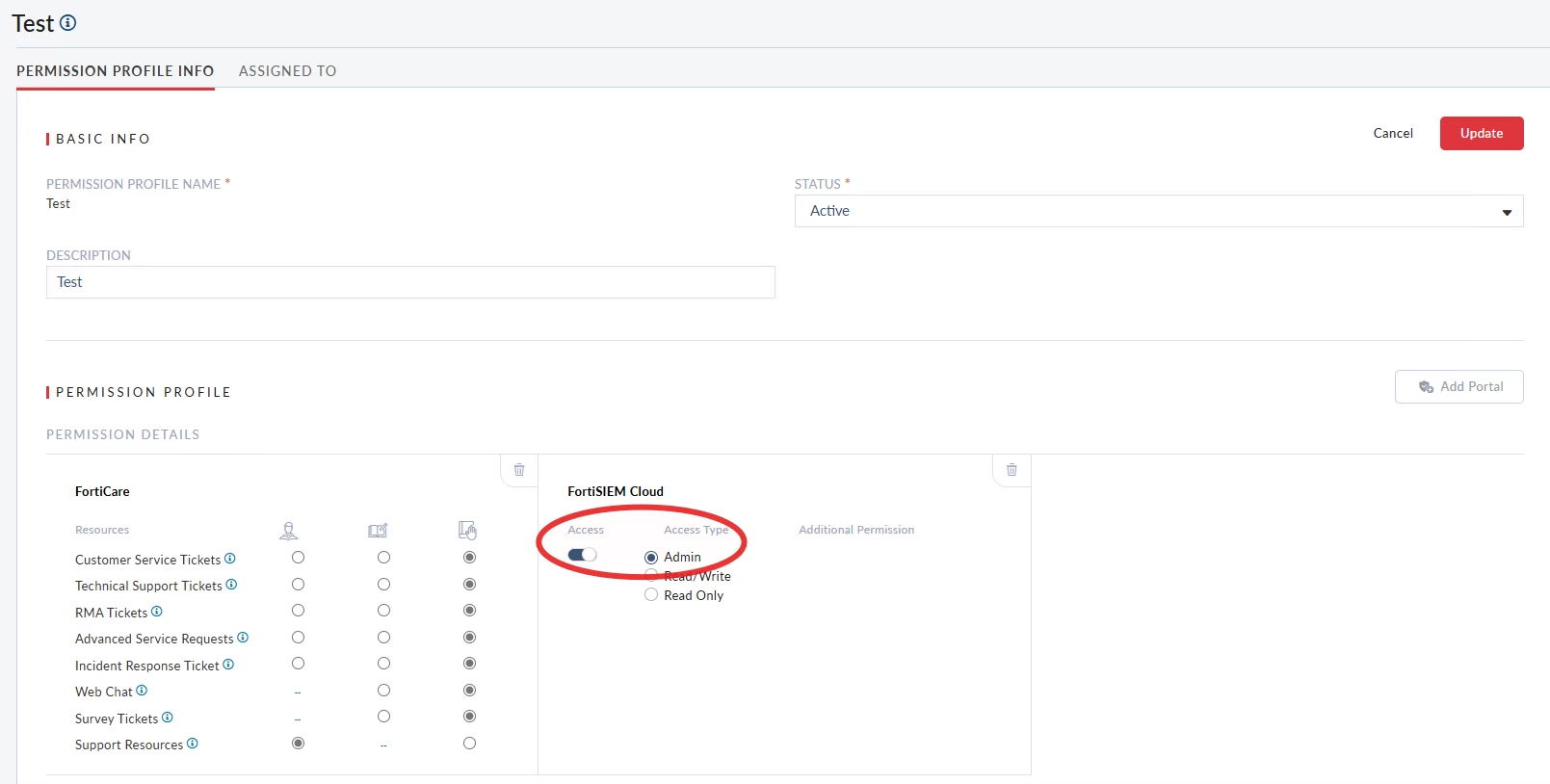Open the info icon for Customer Service Tickets
1550x784 pixels.
point(230,559)
